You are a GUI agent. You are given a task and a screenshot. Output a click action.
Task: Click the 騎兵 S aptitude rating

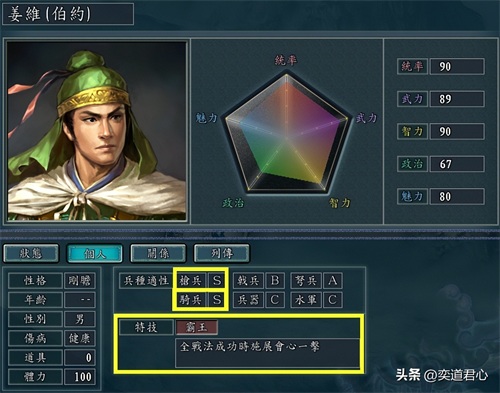click(217, 300)
